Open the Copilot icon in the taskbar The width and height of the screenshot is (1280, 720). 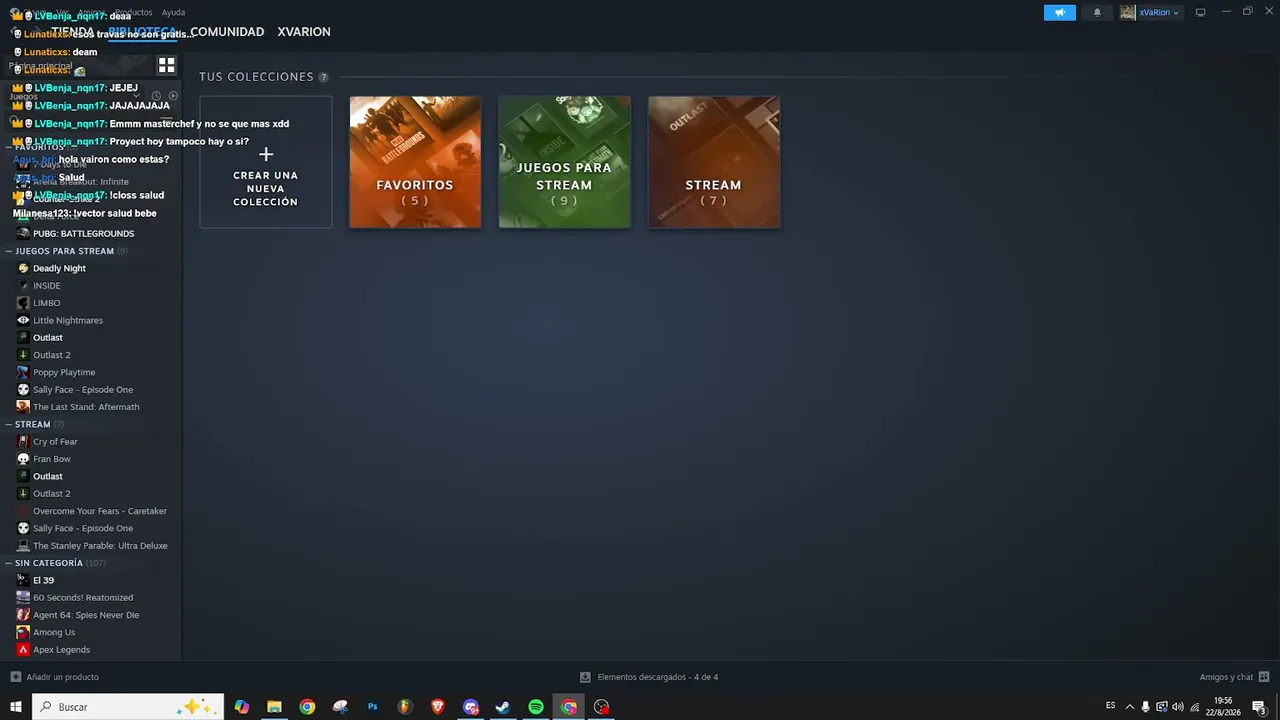point(241,707)
